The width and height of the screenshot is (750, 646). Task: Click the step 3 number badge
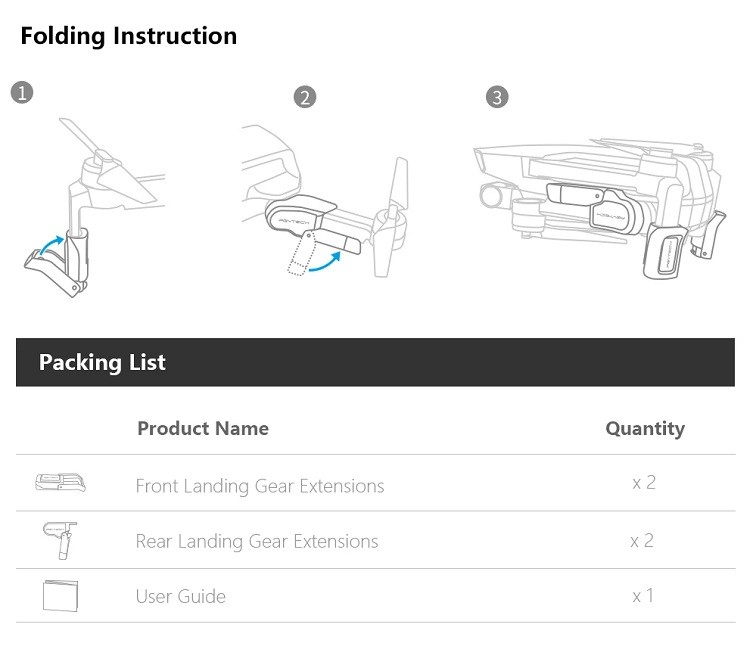pyautogui.click(x=497, y=97)
